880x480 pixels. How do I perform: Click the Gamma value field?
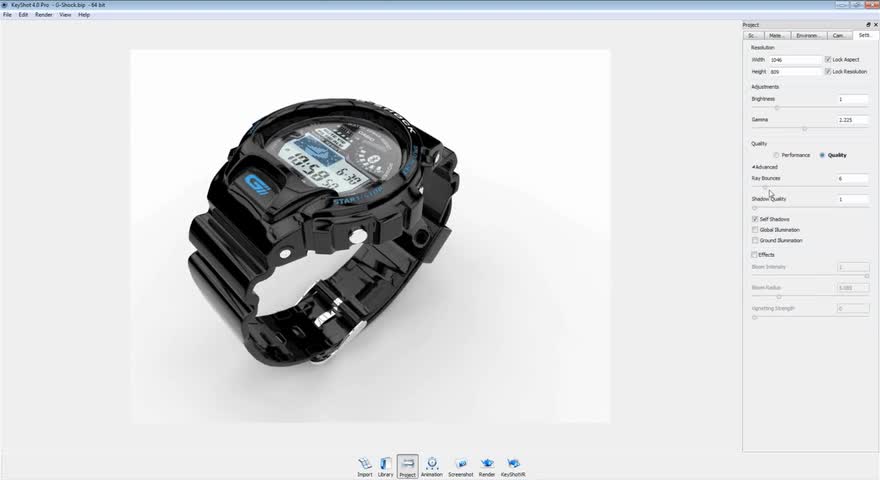(852, 120)
